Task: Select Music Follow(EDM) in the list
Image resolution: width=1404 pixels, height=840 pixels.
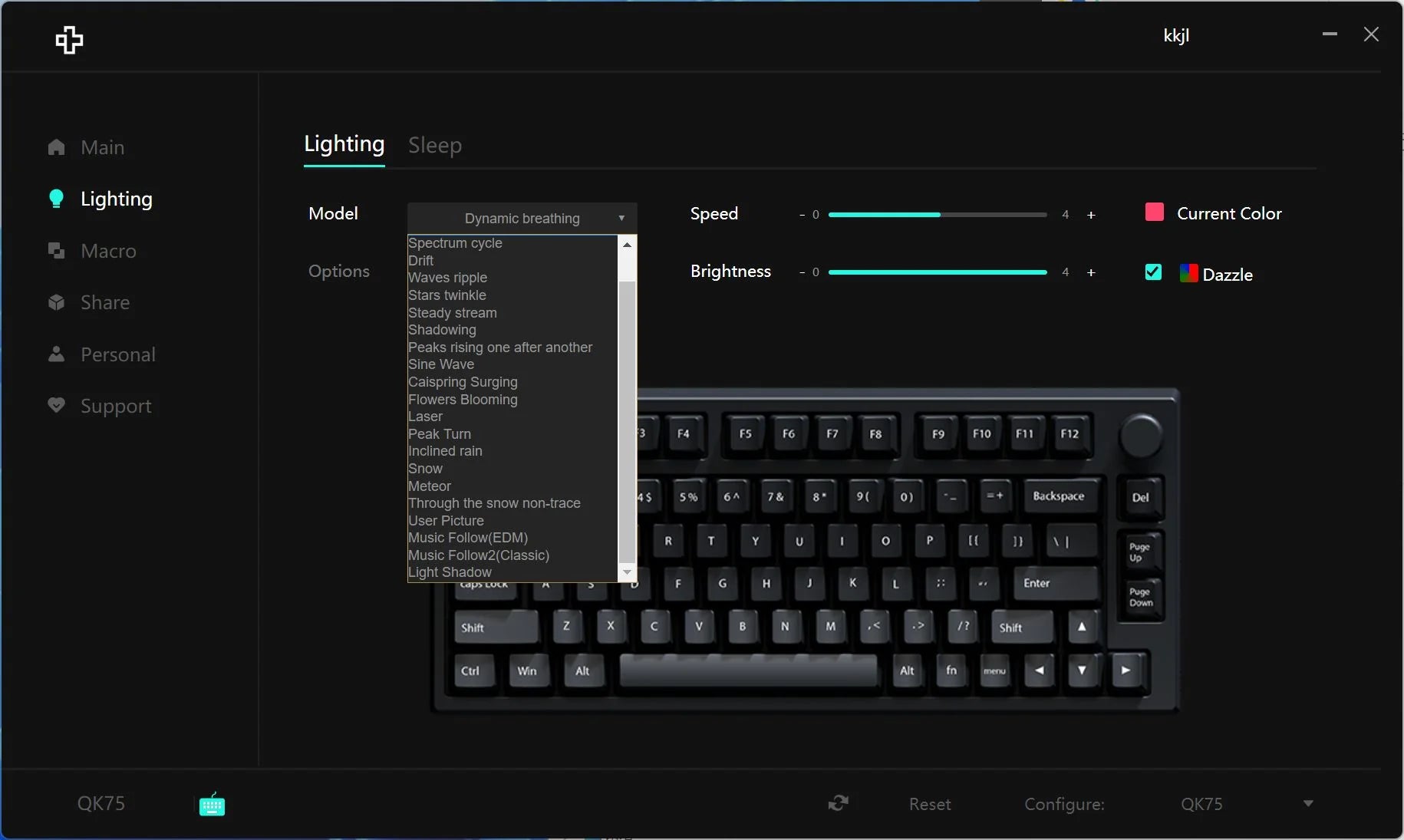Action: pos(467,538)
